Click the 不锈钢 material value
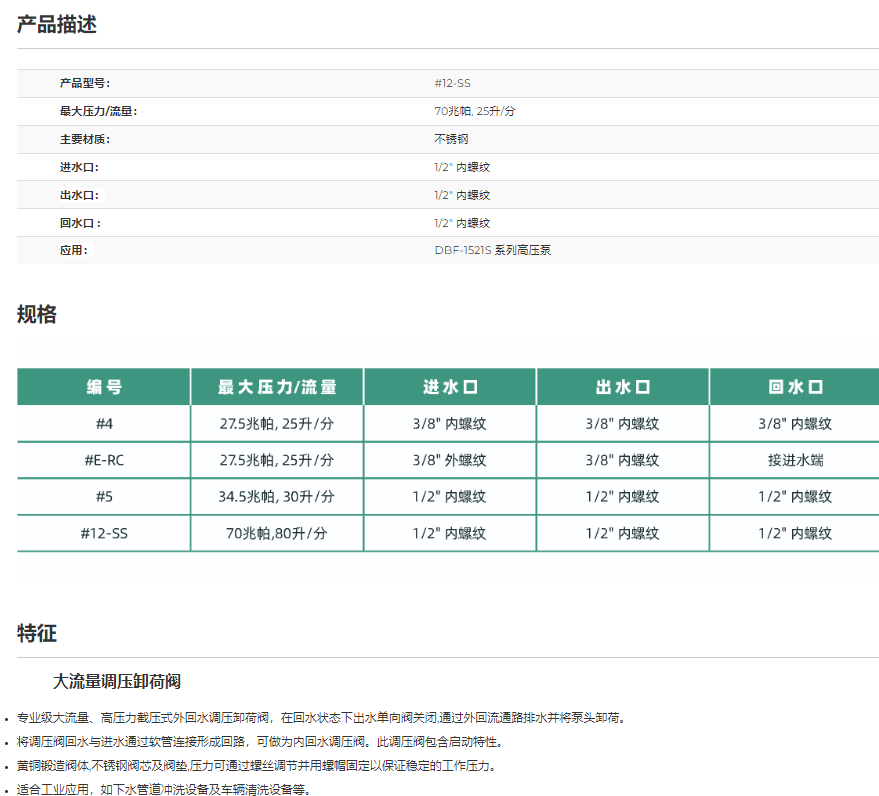The image size is (879, 796). coord(451,139)
